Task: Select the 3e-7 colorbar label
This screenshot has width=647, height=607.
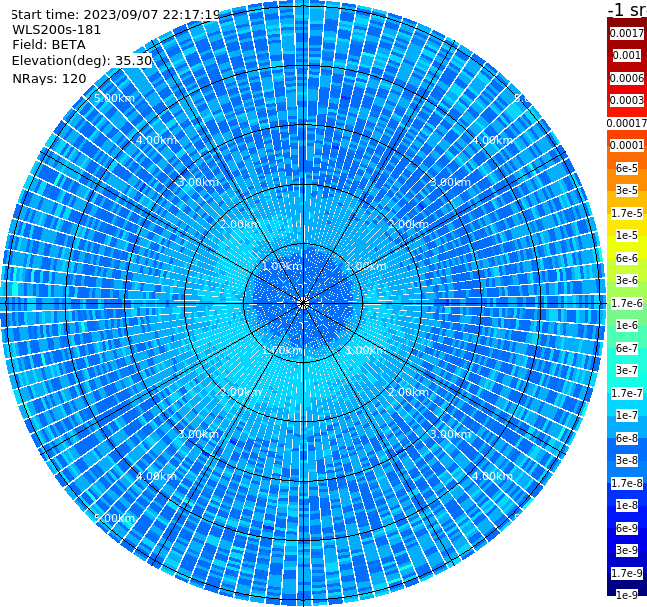Action: pos(627,370)
